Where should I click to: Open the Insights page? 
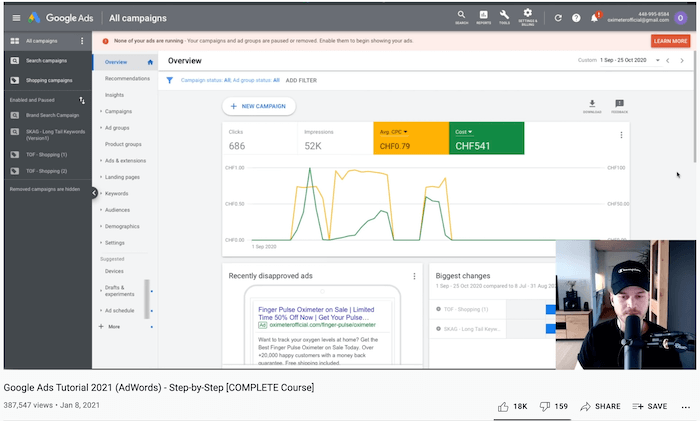point(114,95)
